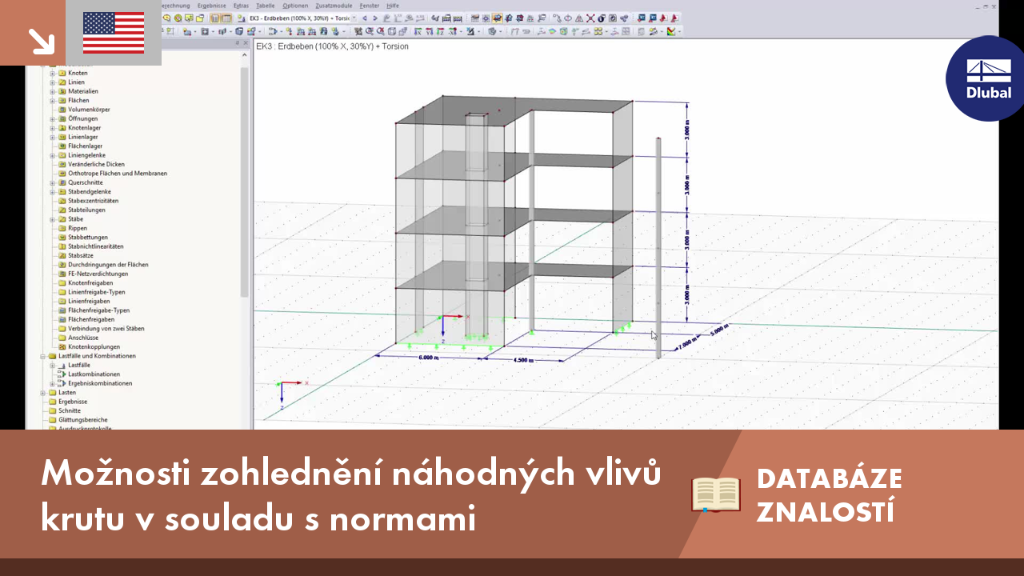Collapse the Lastfälle und Kombinationen node
This screenshot has height=576, width=1024.
pyautogui.click(x=43, y=357)
